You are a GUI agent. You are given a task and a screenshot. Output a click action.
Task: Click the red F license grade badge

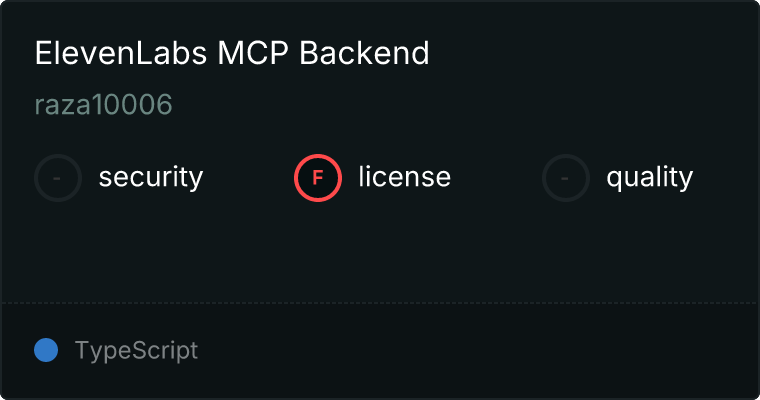318,178
